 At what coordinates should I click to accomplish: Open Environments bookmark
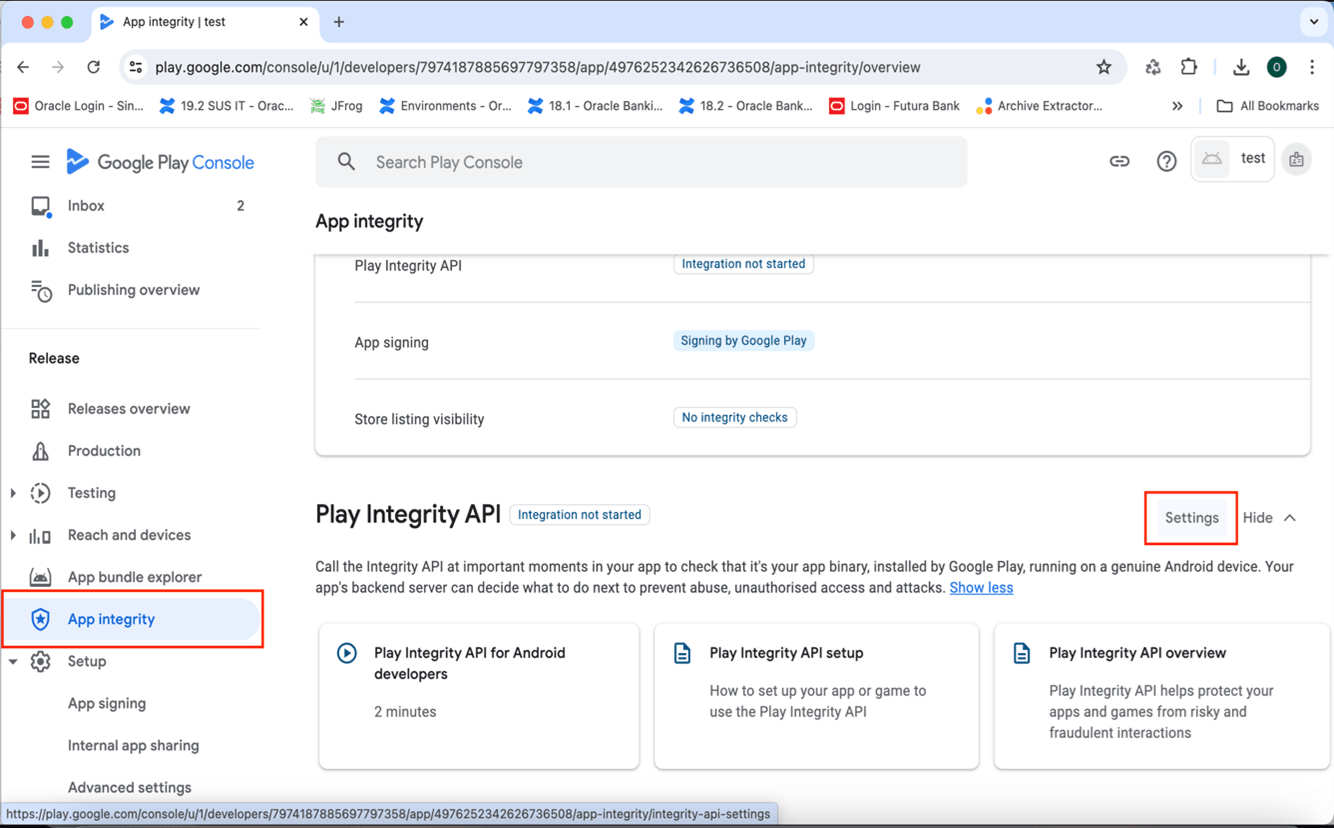[x=445, y=106]
